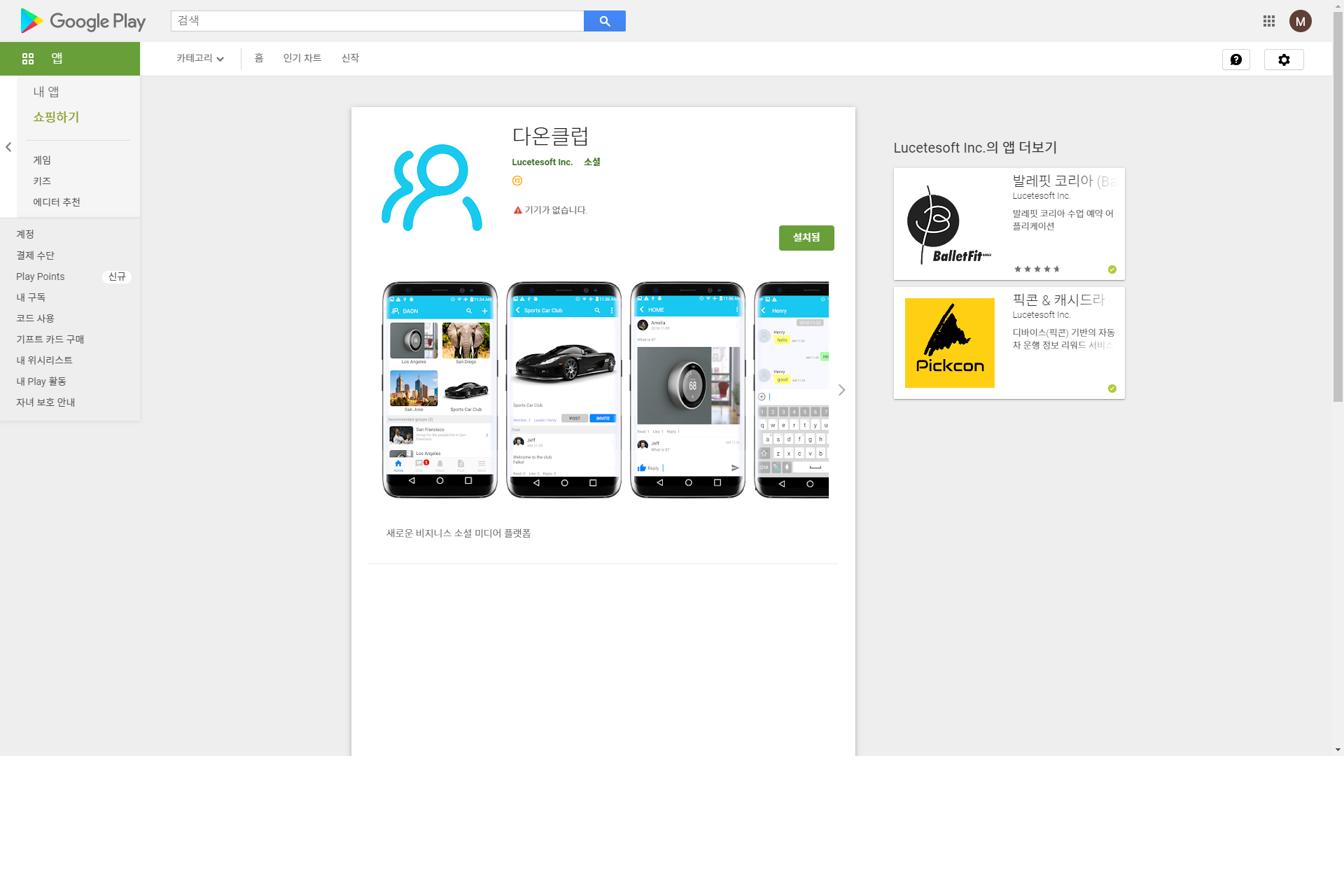Click the 검색 search input field
The width and height of the screenshot is (1344, 896).
coord(377,21)
